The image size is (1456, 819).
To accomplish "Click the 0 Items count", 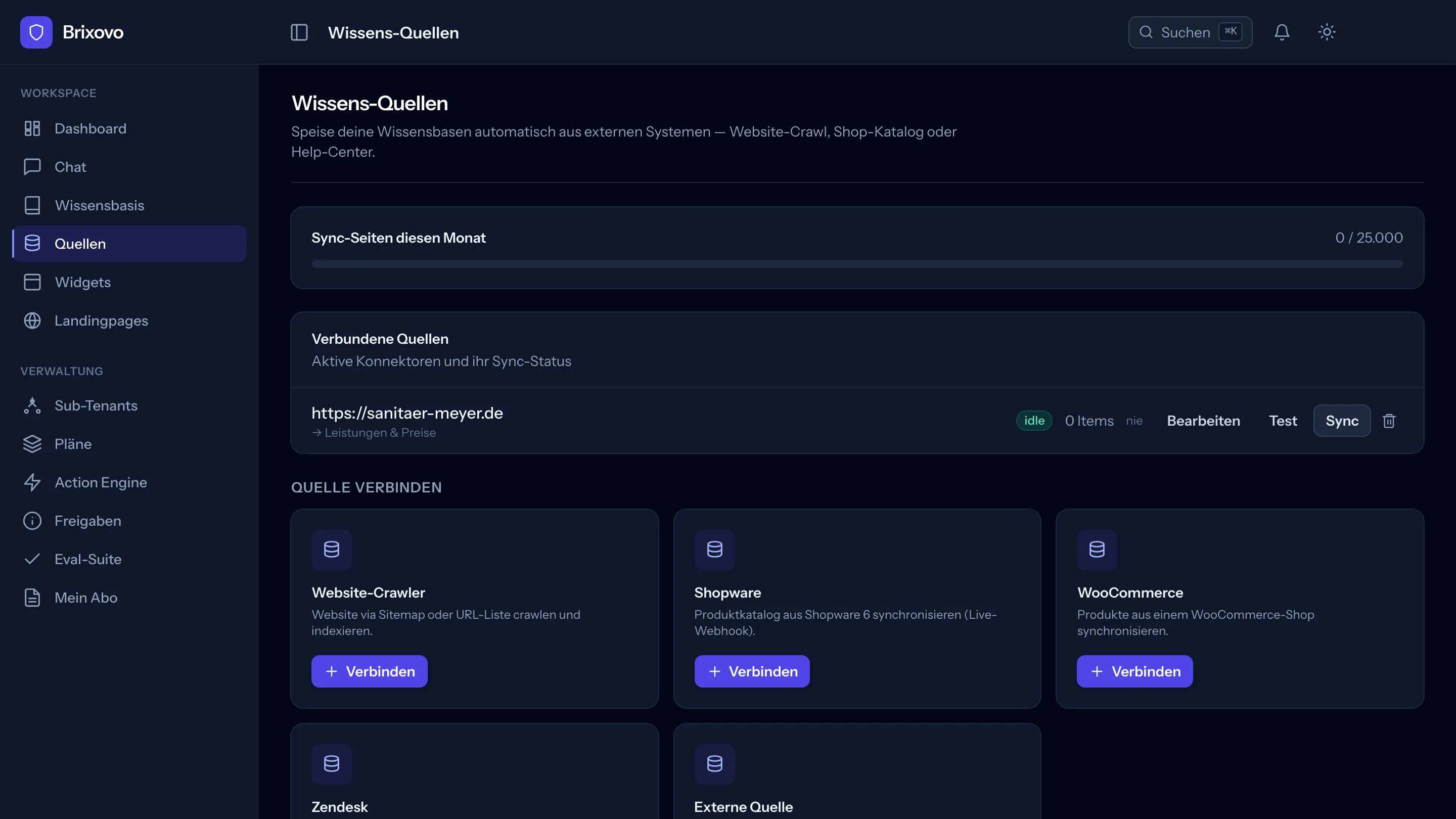I will coord(1089,421).
